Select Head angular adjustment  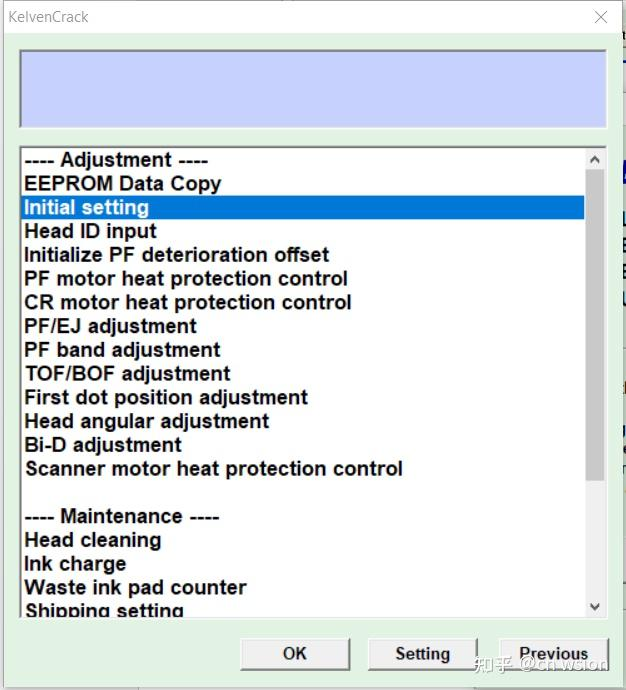tap(146, 421)
